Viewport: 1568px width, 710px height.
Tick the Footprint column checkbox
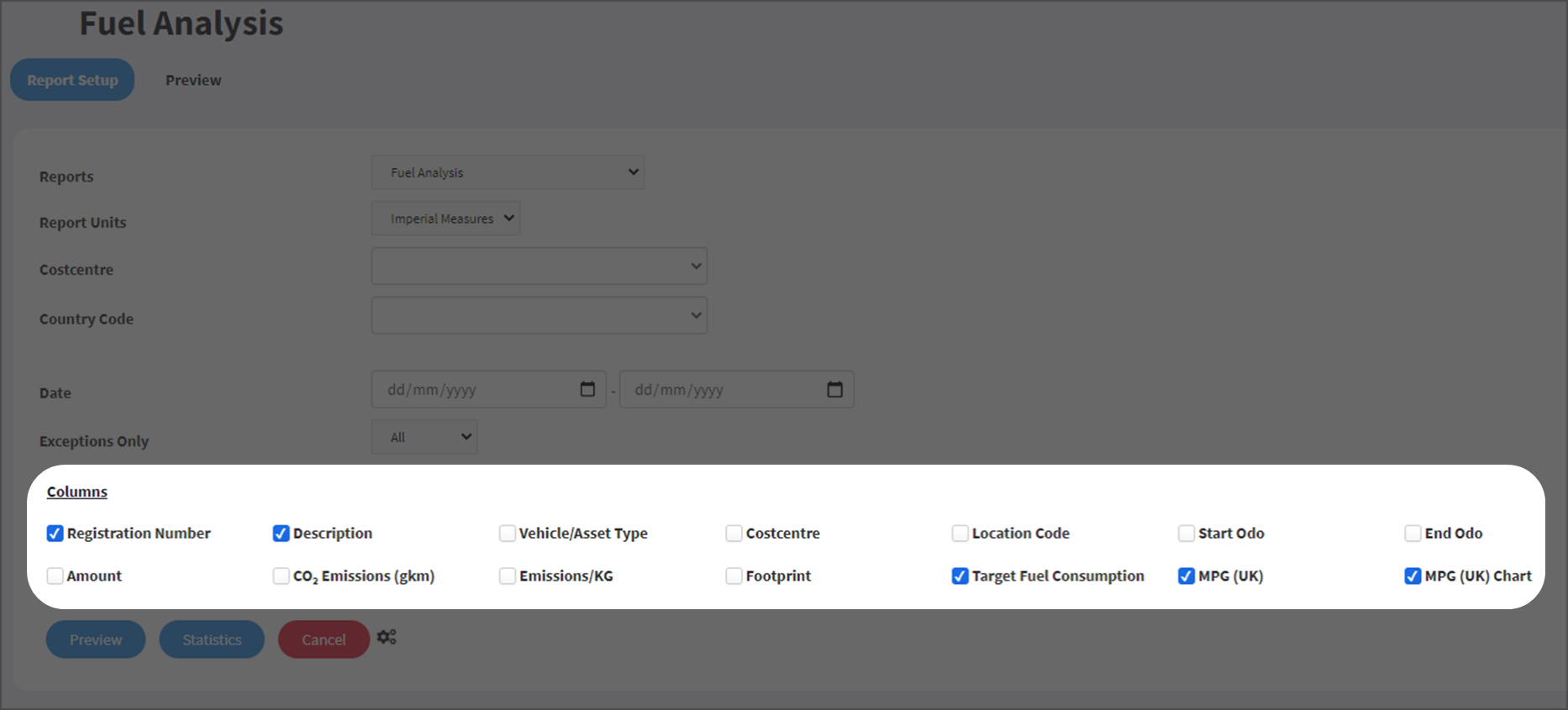(x=734, y=576)
